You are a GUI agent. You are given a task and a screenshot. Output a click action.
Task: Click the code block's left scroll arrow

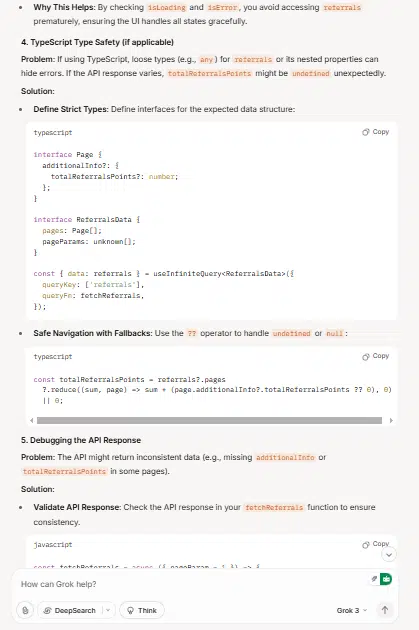(x=31, y=421)
